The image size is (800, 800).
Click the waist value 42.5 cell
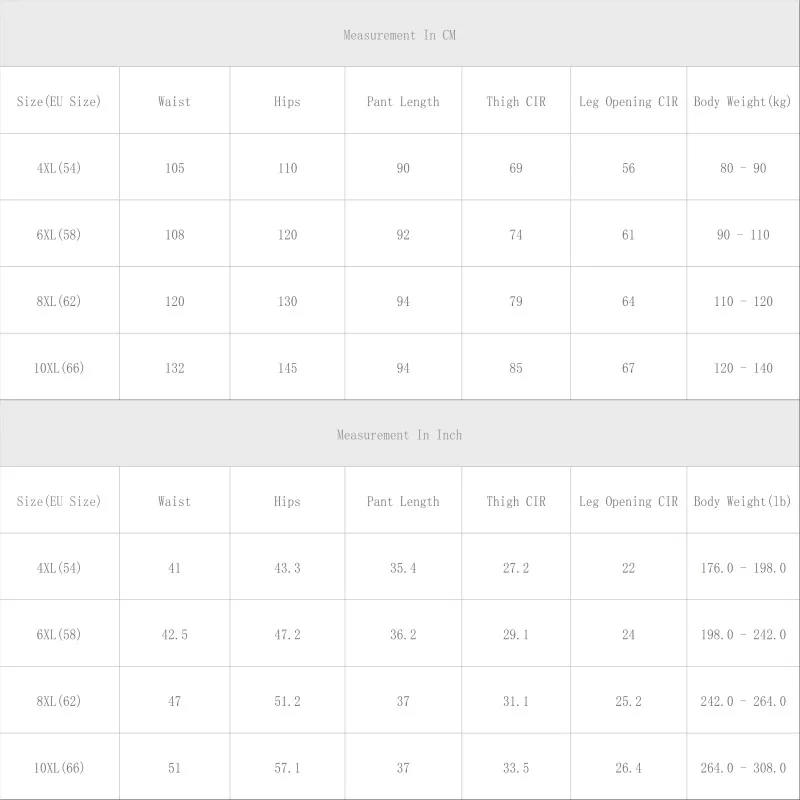(x=175, y=635)
